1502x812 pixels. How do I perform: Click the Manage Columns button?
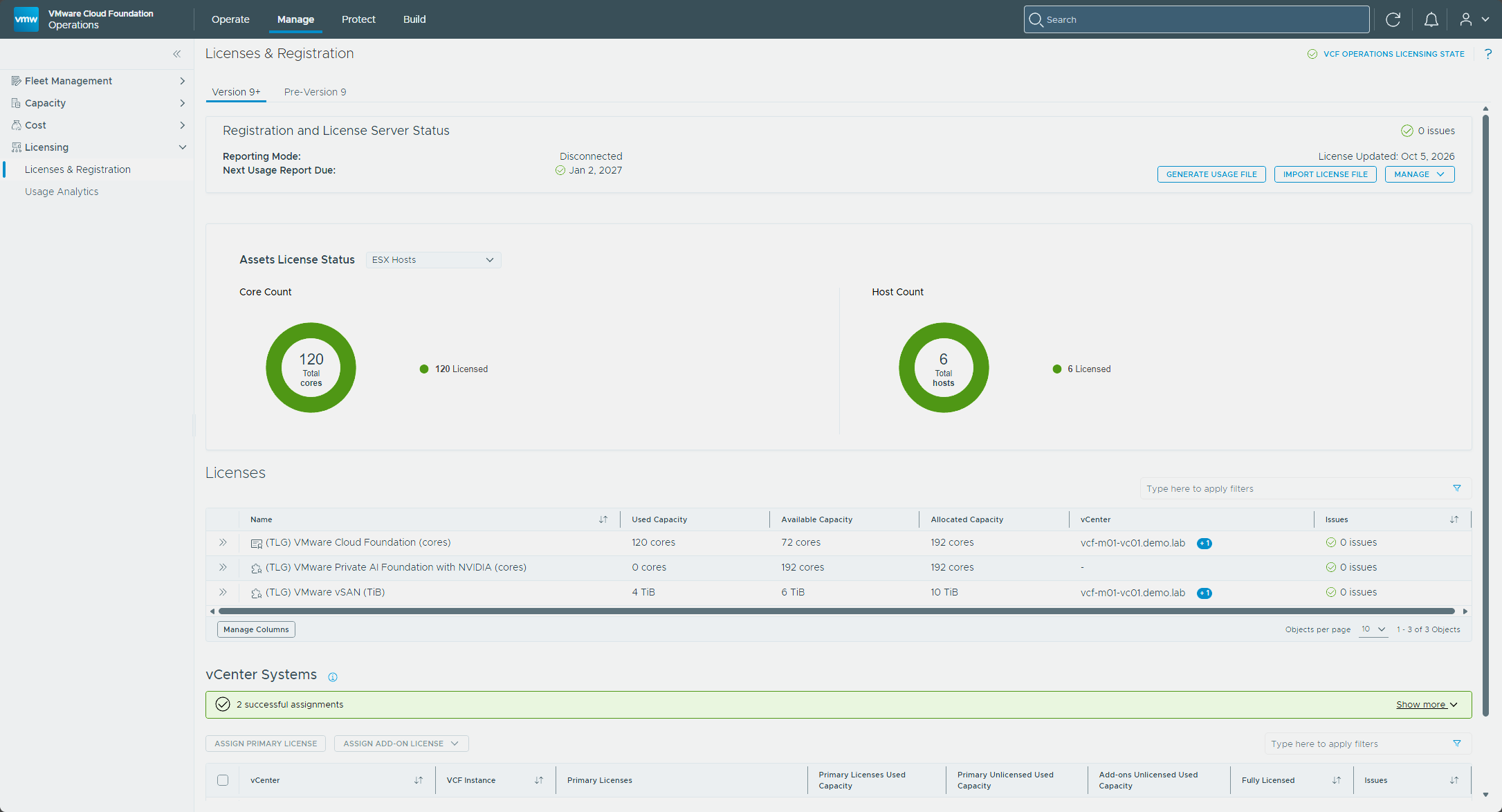point(256,629)
